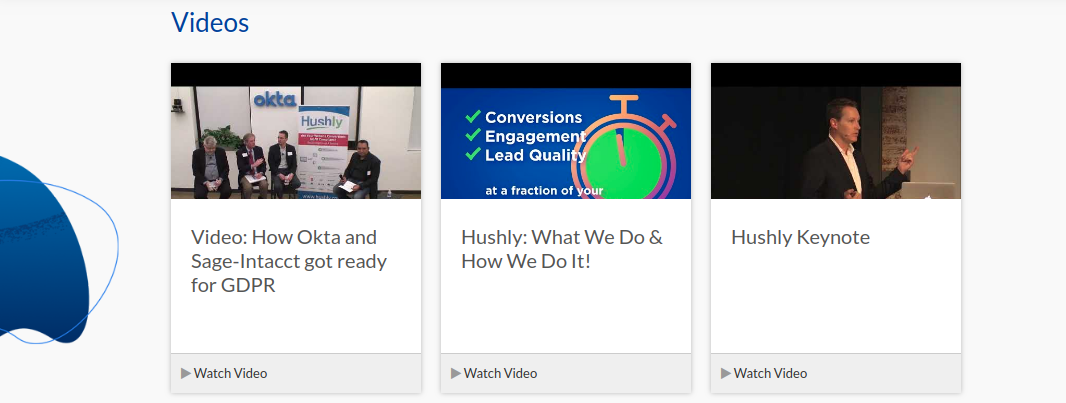The width and height of the screenshot is (1066, 403).
Task: Open the Hushly Keynote speaker thumbnail
Action: 836,130
